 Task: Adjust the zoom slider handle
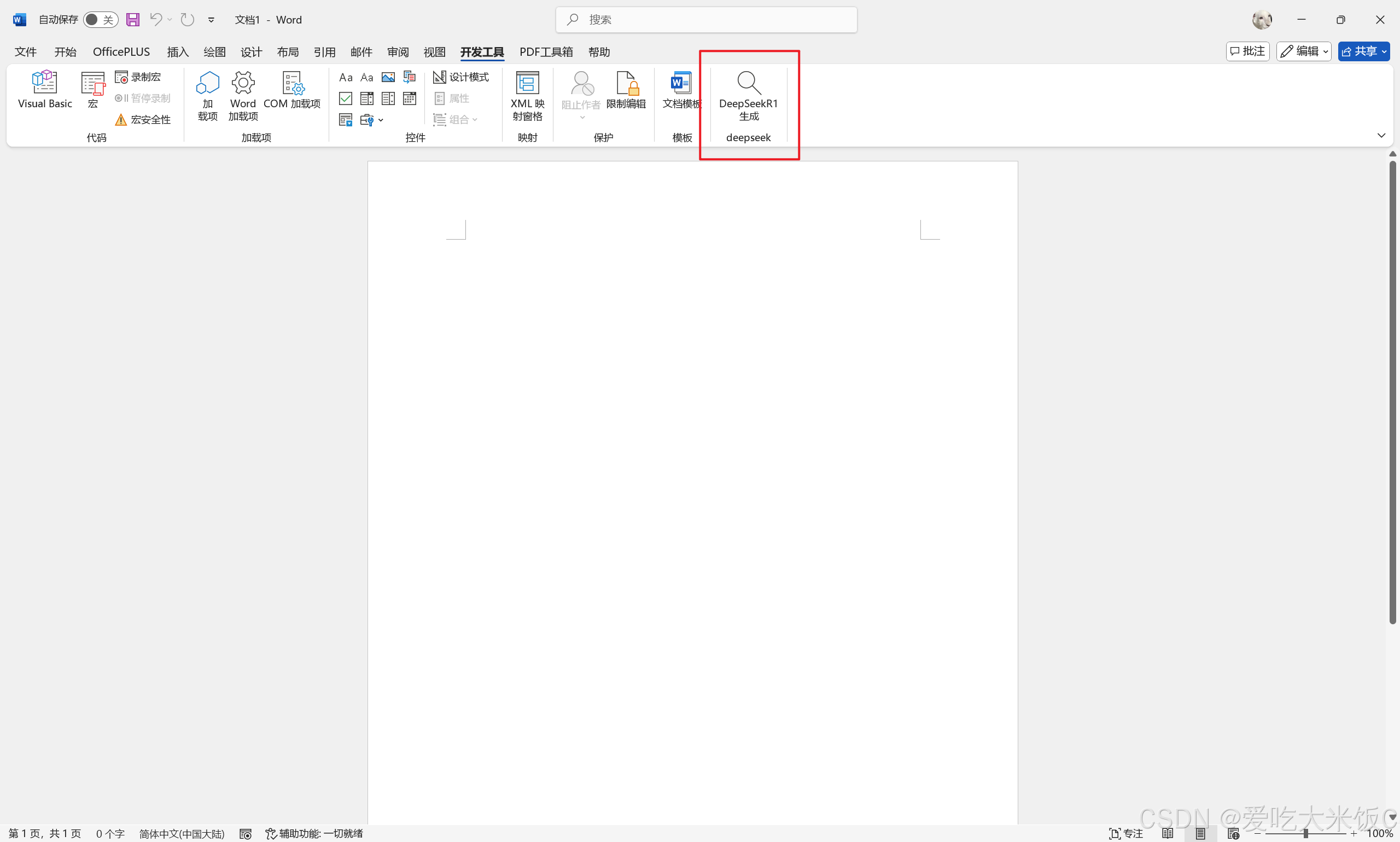[x=1305, y=833]
